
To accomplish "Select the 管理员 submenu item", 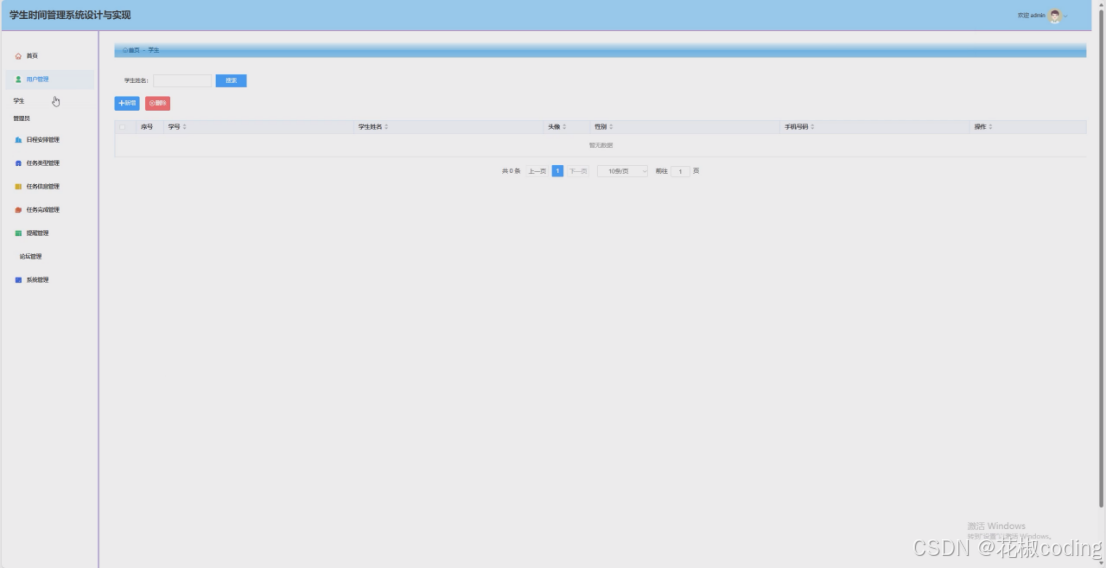I will point(21,119).
